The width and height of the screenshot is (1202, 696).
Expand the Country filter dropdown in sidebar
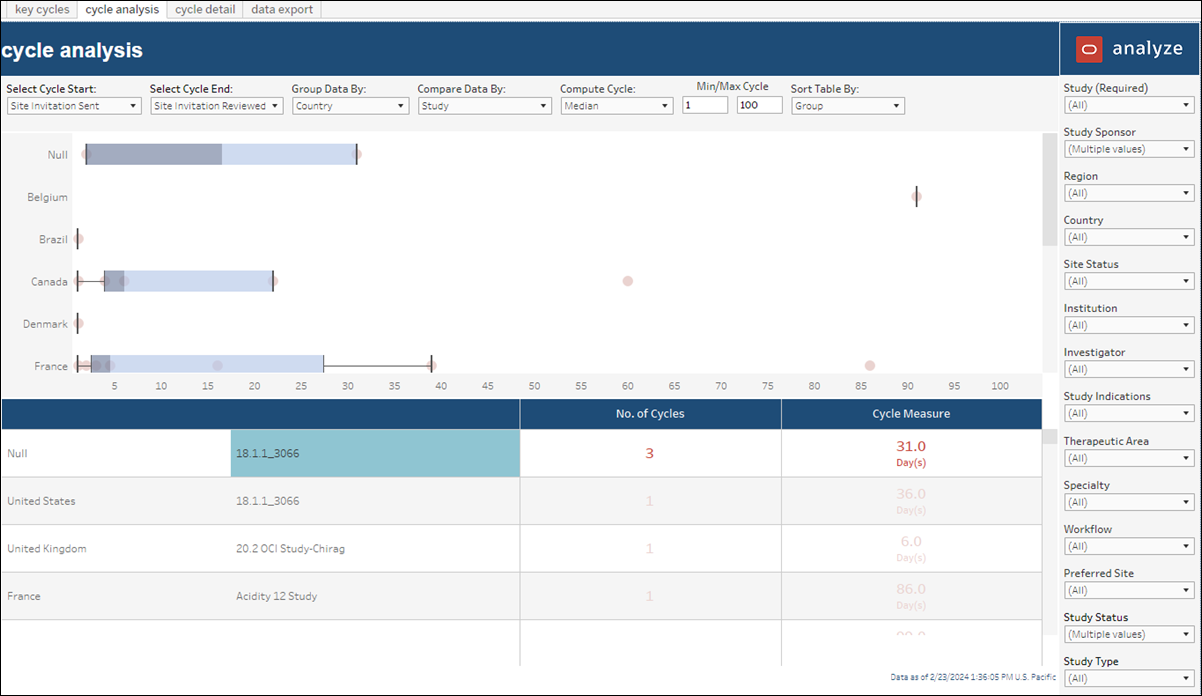(1129, 237)
